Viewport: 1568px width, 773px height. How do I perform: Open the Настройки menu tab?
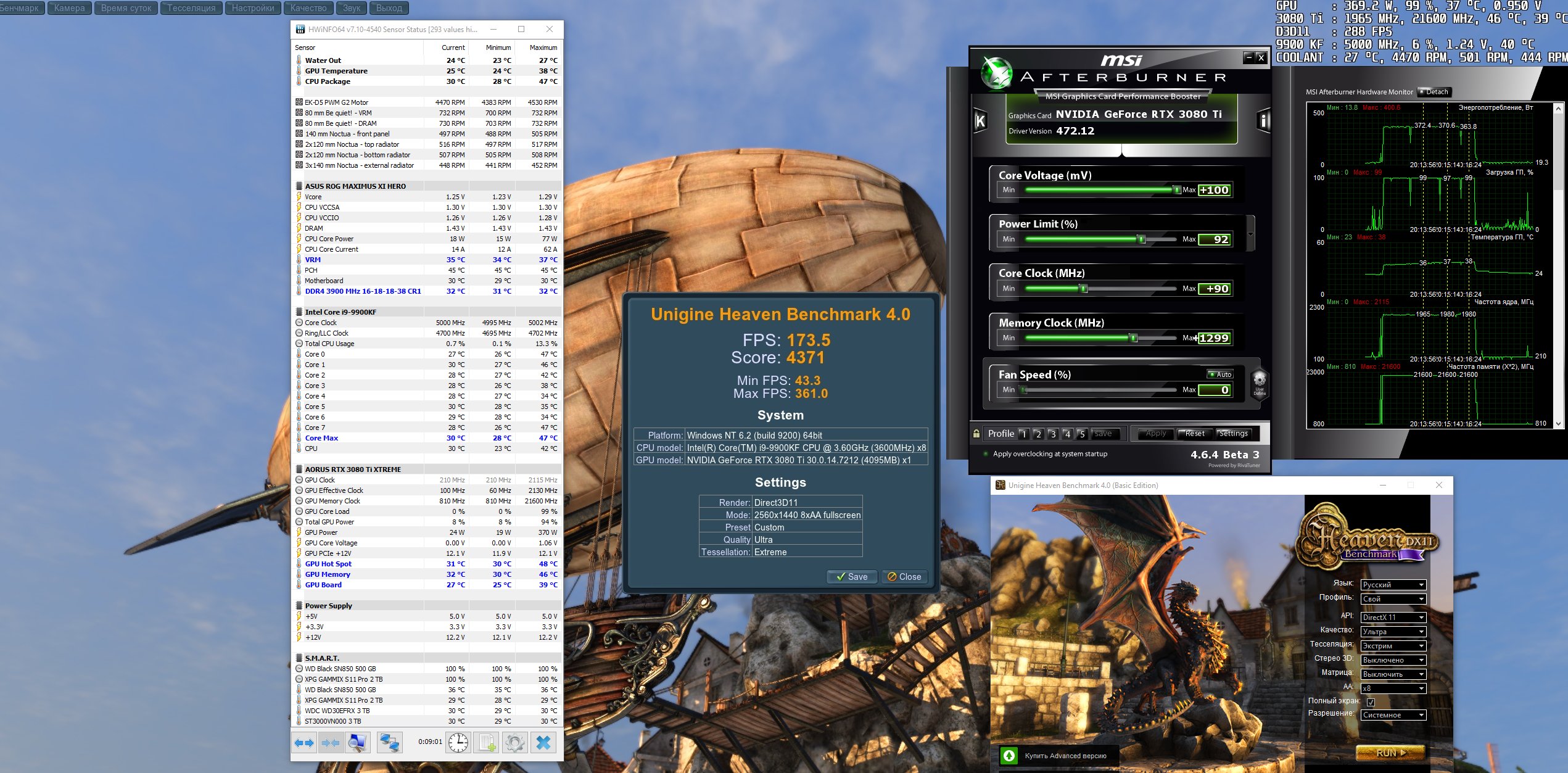(253, 8)
